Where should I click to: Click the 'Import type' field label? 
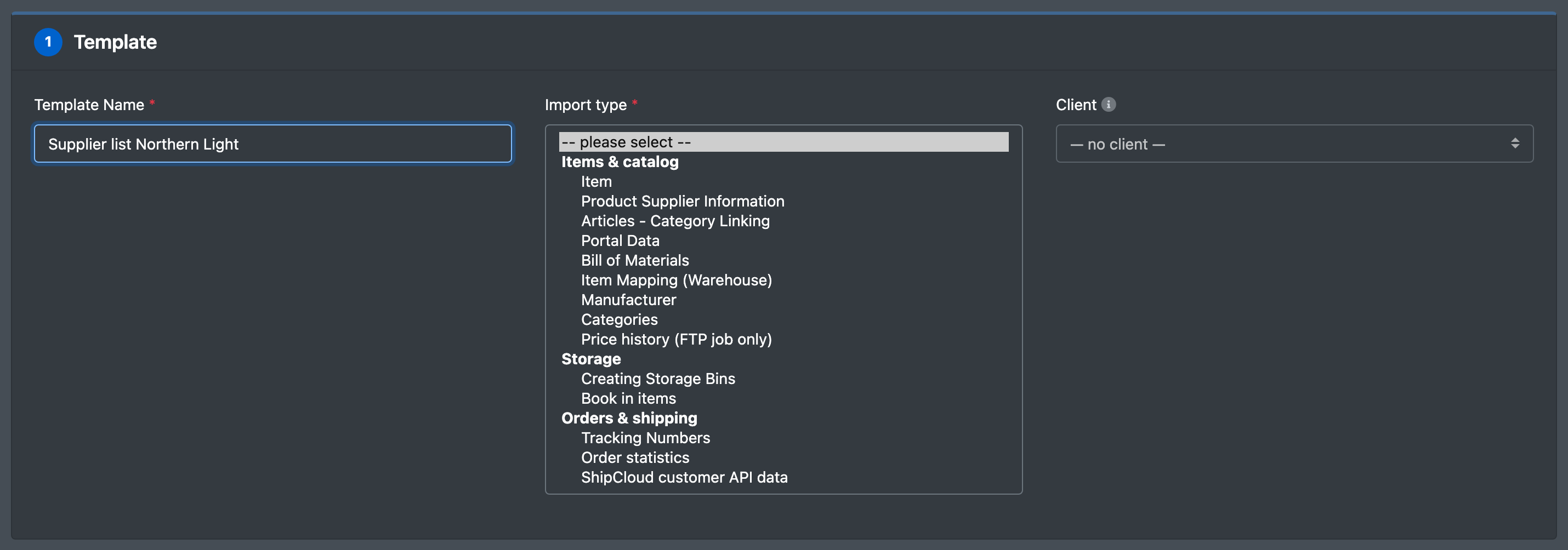[586, 105]
